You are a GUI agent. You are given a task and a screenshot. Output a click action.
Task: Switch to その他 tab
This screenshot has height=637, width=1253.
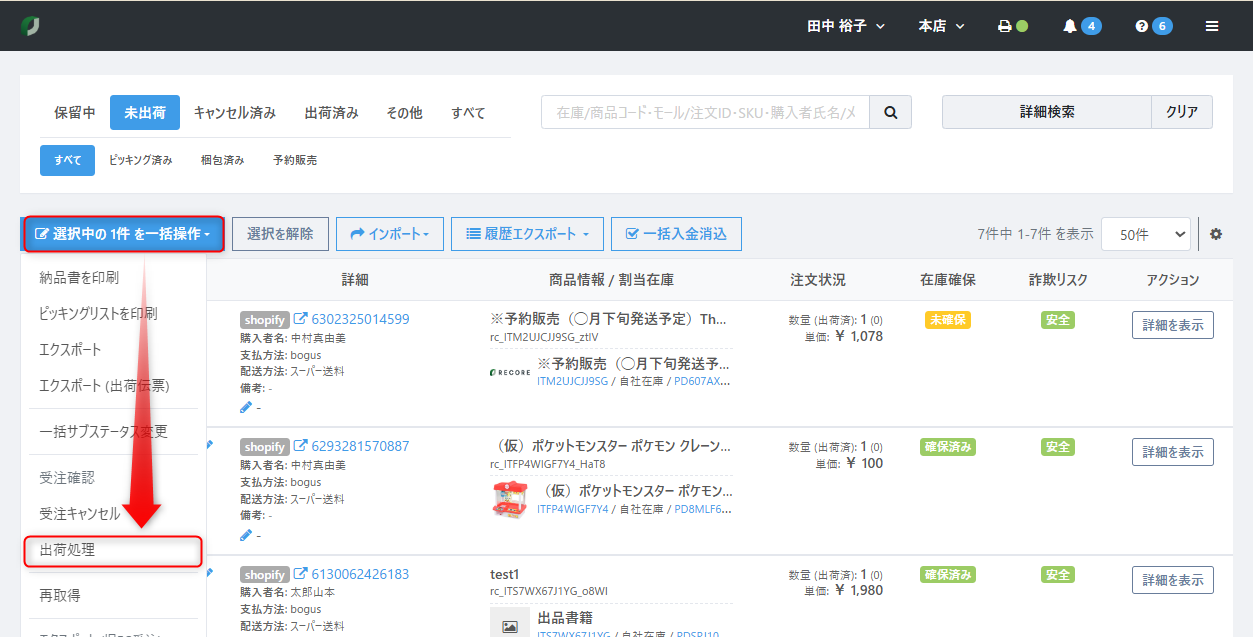404,113
